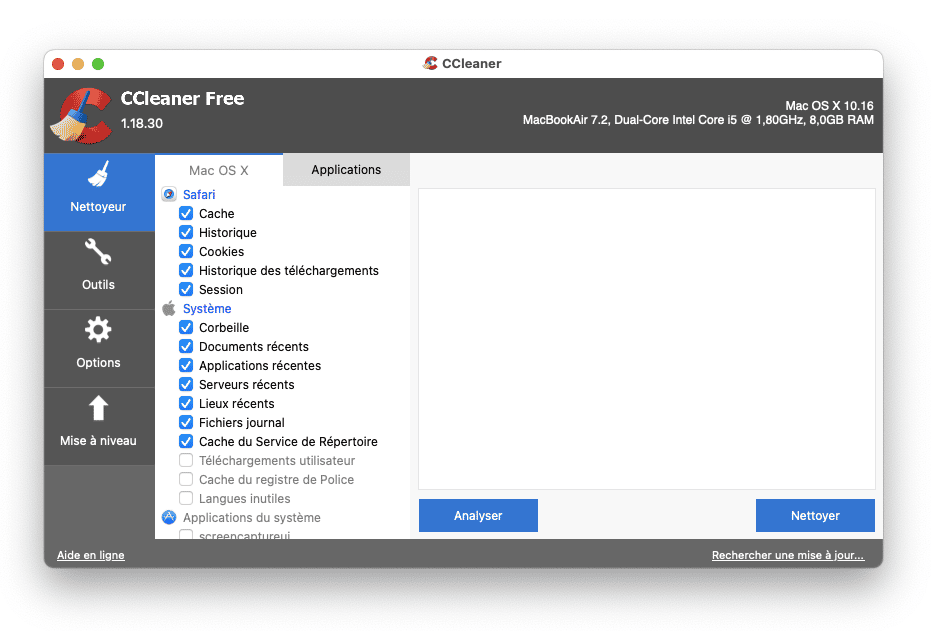Select the Système category heading

click(x=207, y=309)
